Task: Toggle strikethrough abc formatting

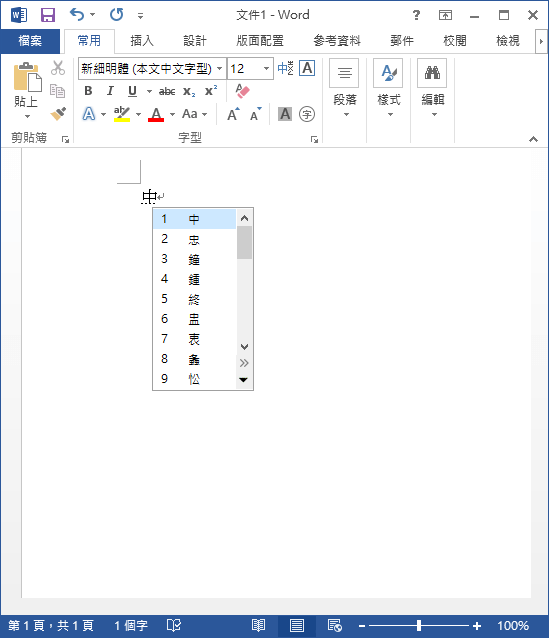Action: (167, 92)
